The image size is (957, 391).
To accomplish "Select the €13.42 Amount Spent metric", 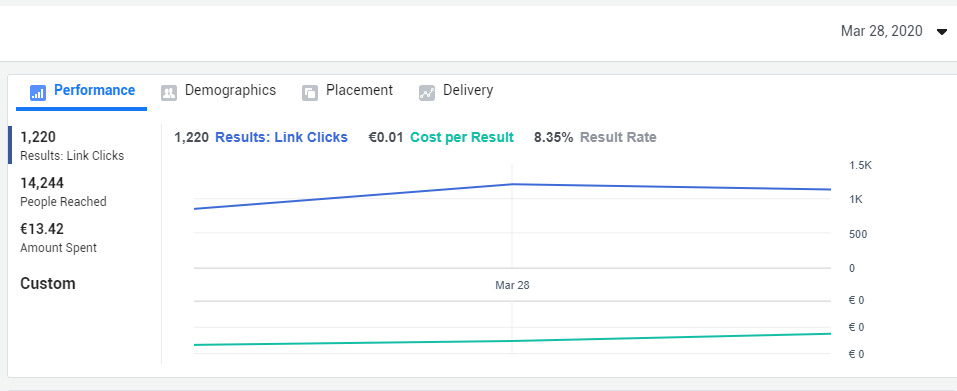I will 59,238.
